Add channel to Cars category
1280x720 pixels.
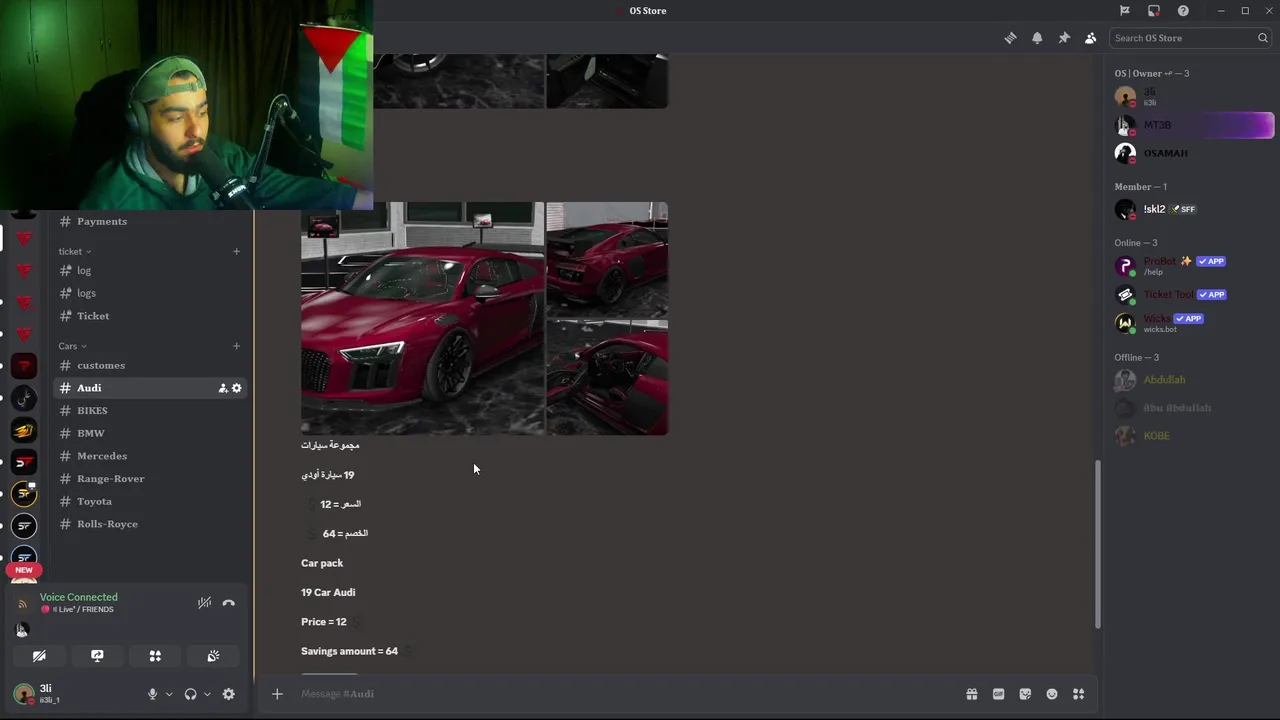click(237, 346)
